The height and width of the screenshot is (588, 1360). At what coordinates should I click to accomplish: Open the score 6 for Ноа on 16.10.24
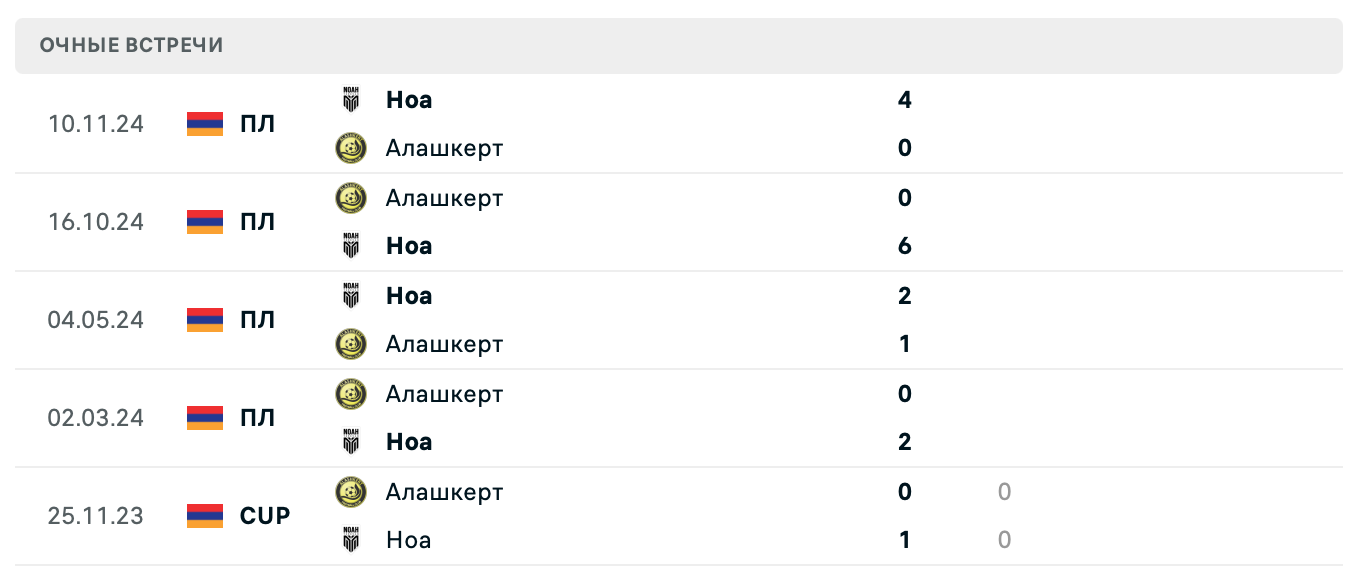coord(904,245)
